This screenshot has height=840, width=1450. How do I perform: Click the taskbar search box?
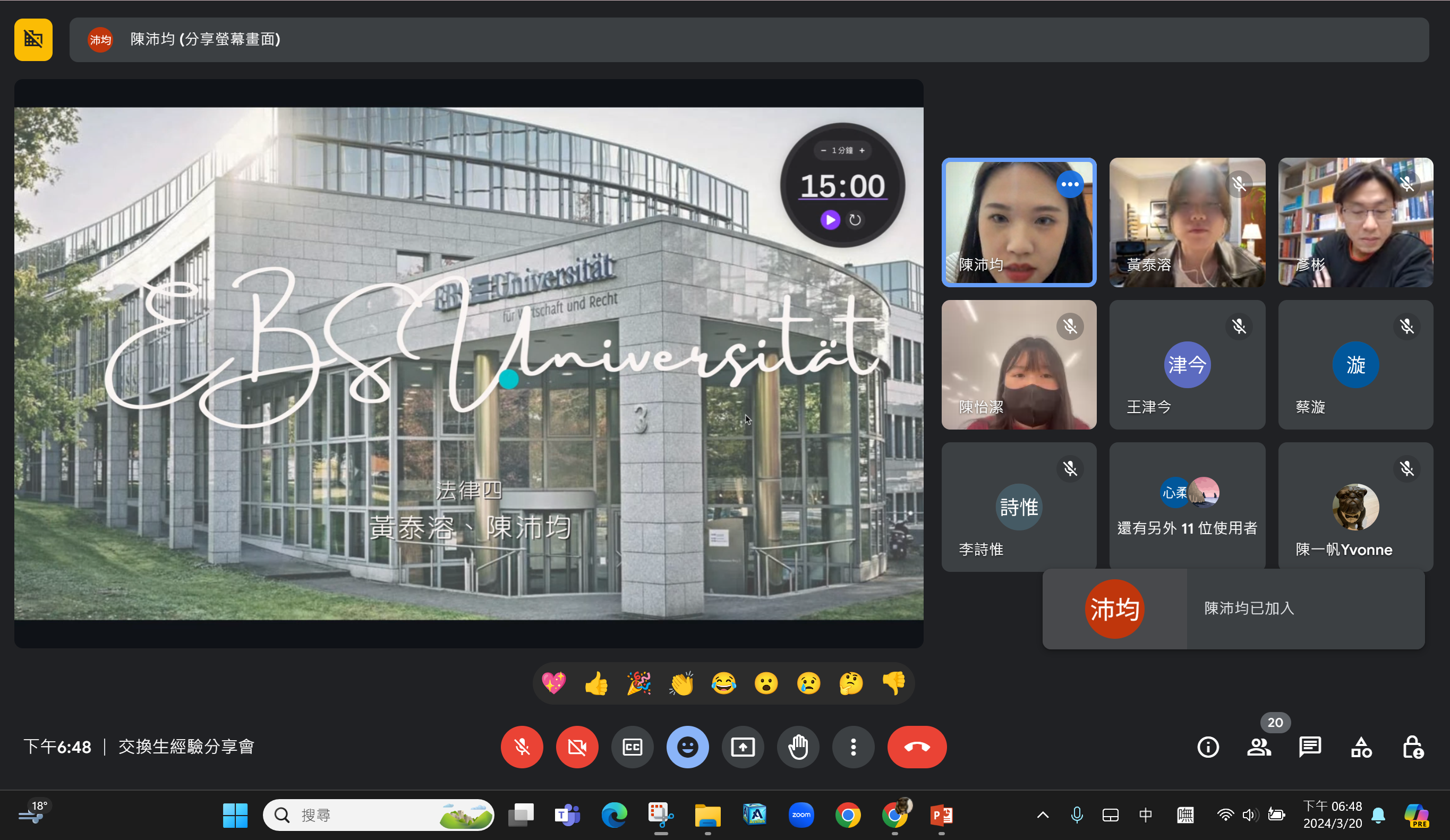tap(378, 815)
